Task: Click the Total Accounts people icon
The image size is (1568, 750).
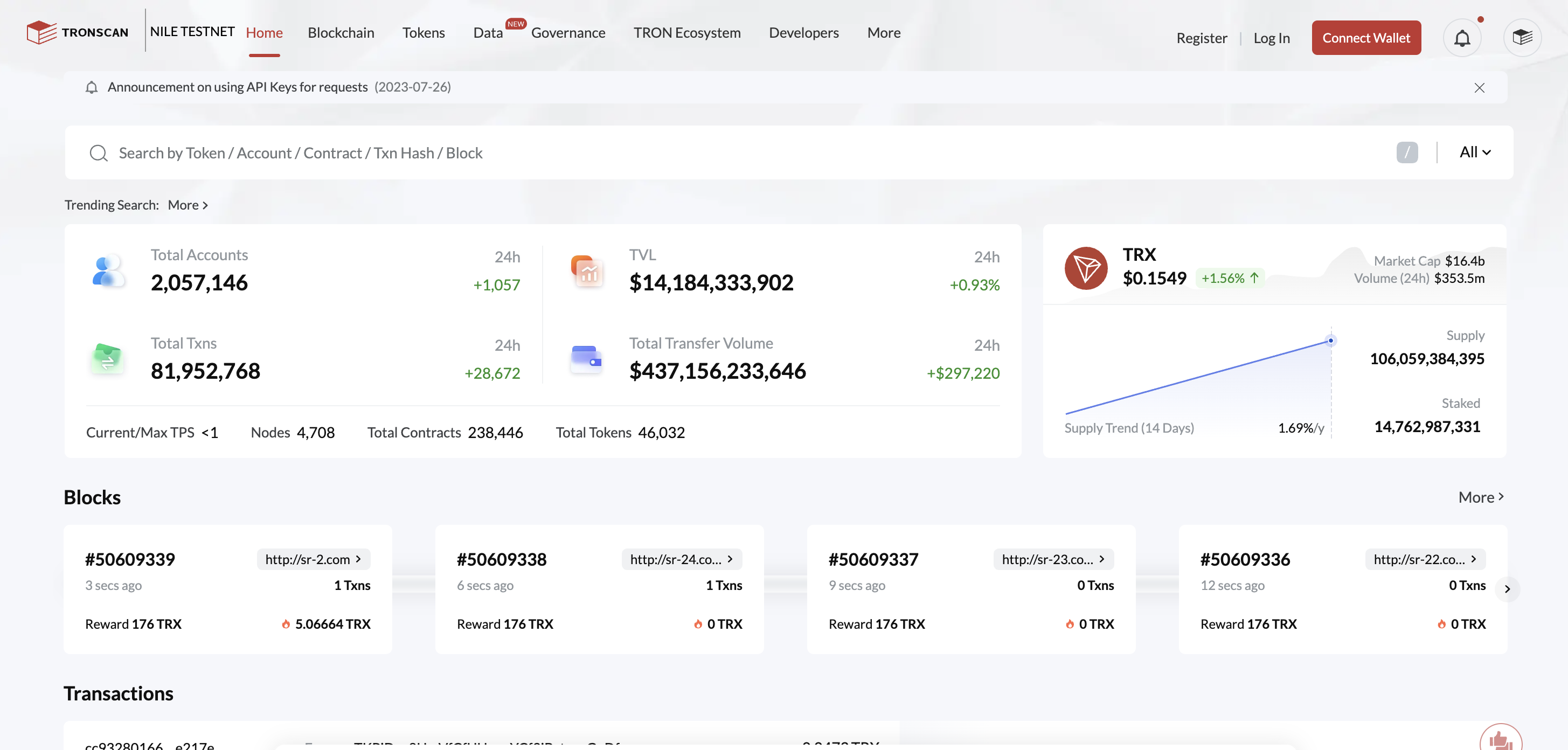Action: click(x=108, y=271)
